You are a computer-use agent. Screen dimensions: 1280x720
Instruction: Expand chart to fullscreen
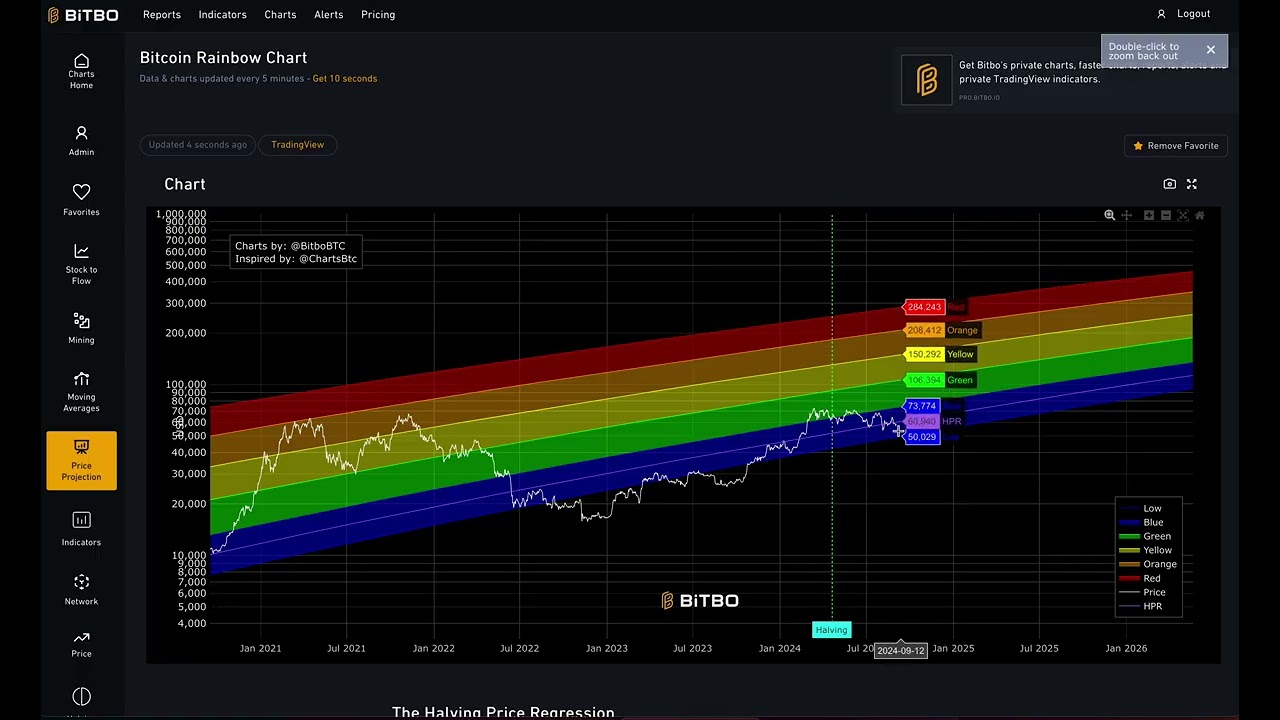click(x=1192, y=184)
